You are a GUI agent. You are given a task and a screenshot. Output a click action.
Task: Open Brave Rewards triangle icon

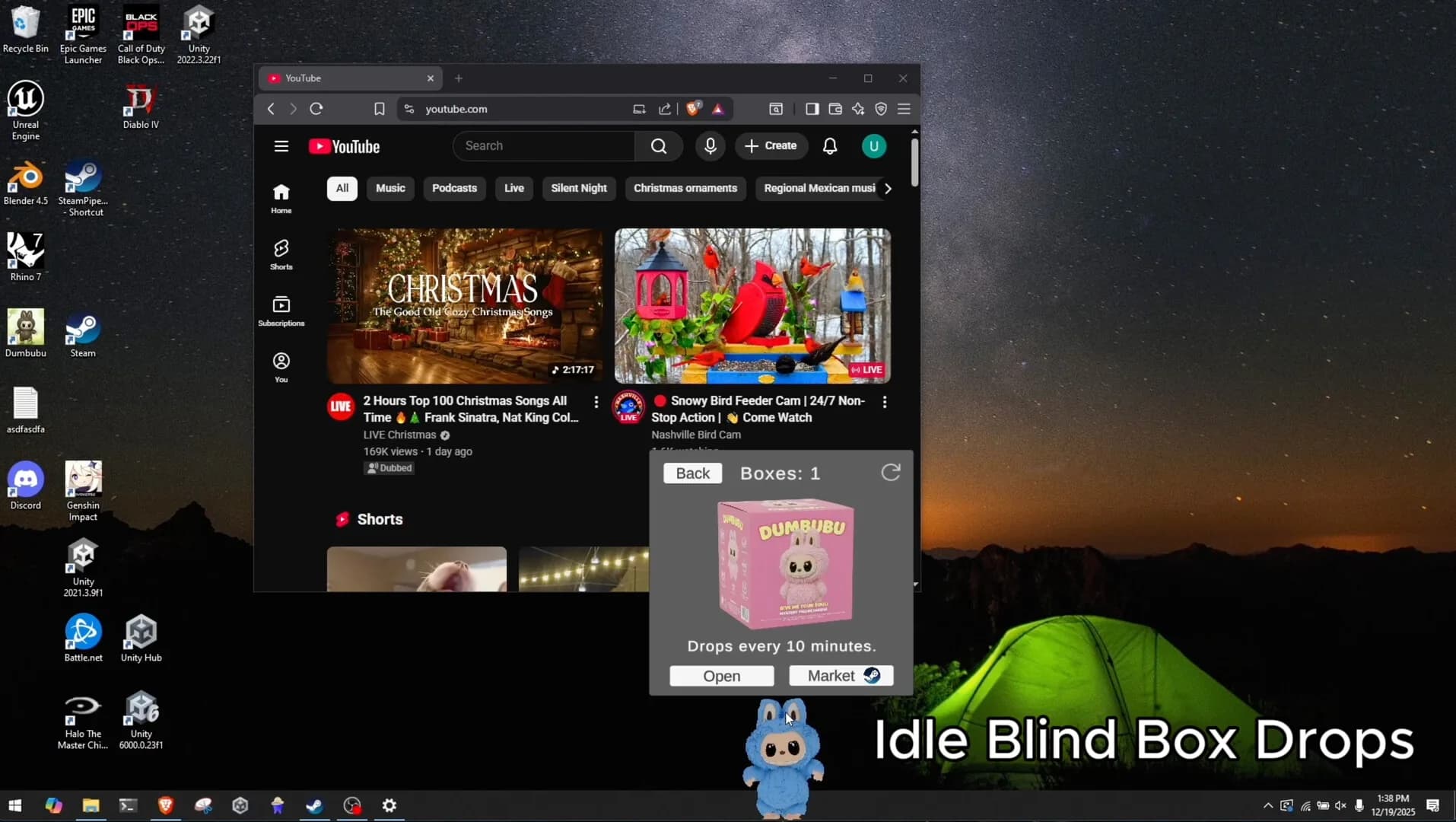coord(717,109)
